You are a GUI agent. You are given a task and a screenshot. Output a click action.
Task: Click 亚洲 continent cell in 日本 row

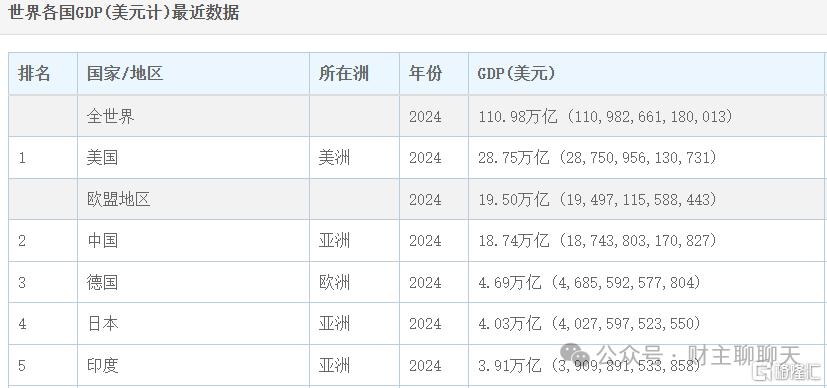click(x=334, y=324)
